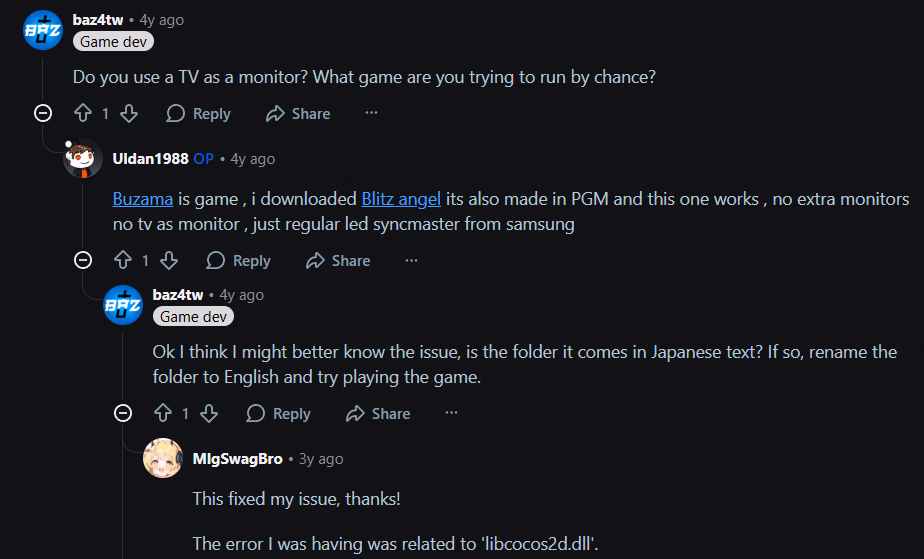Collapse the rename folder comment thread
The width and height of the screenshot is (924, 559).
tap(123, 414)
